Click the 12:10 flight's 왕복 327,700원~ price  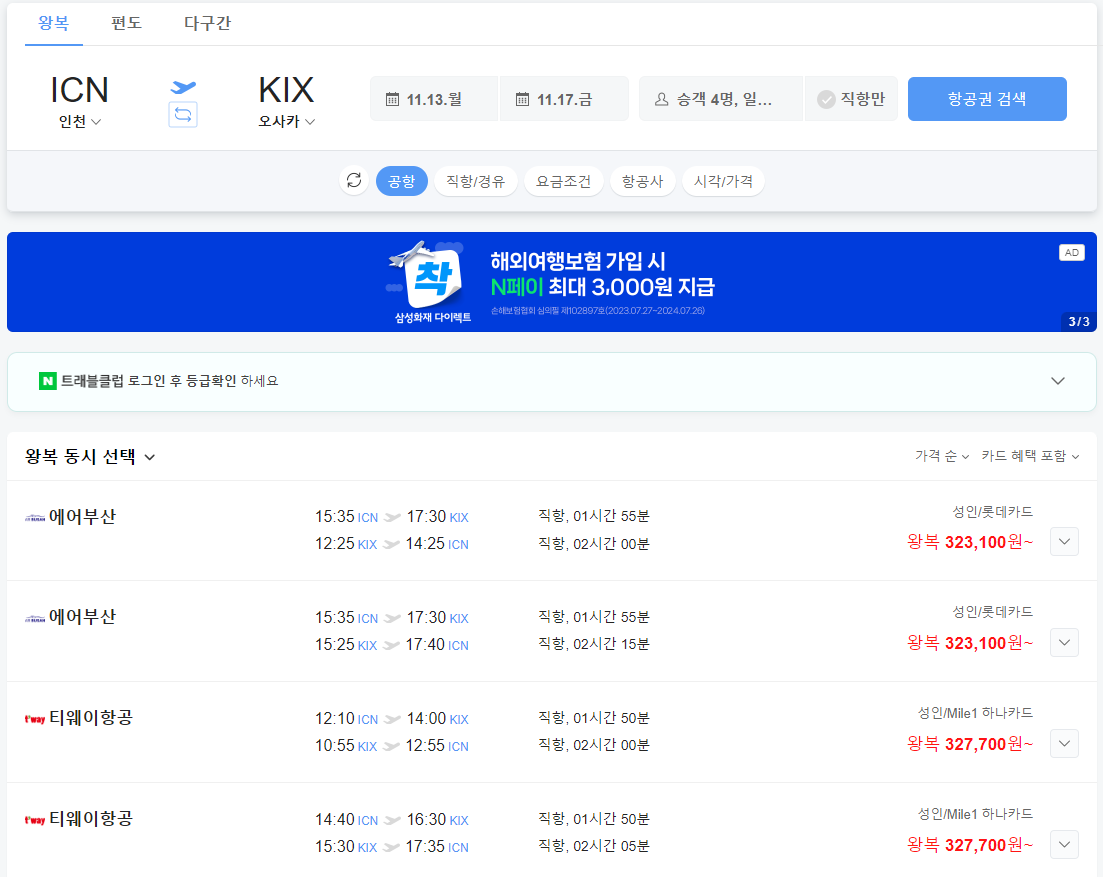pos(970,744)
